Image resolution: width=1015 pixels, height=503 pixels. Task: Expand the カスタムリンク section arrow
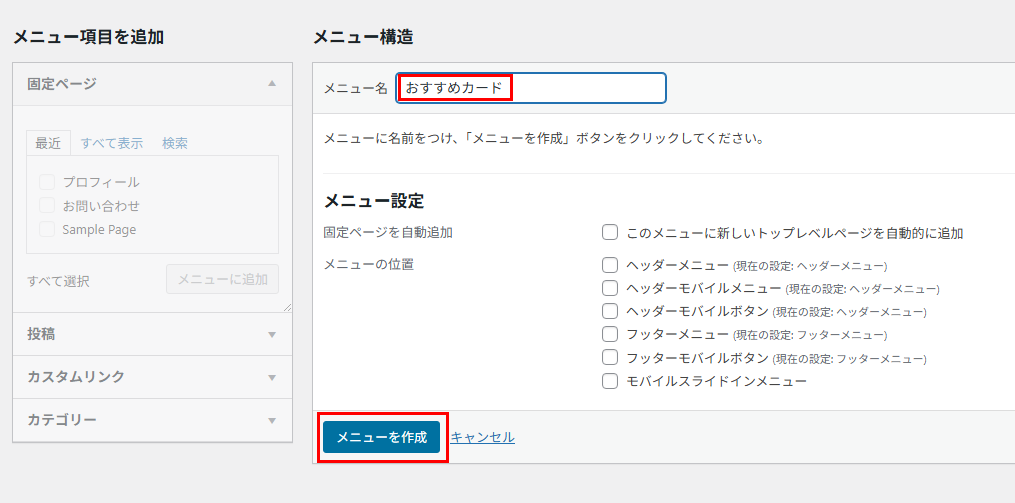[x=272, y=377]
